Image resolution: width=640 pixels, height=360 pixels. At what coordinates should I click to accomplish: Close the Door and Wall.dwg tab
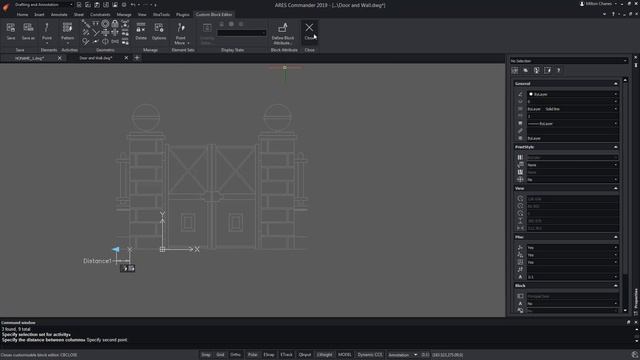click(x=126, y=58)
